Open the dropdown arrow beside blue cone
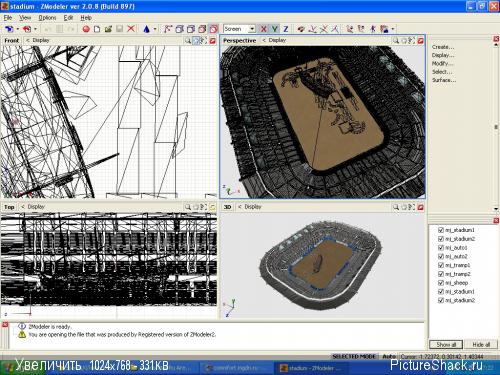Viewport: 500px width, 375px height. (x=155, y=29)
